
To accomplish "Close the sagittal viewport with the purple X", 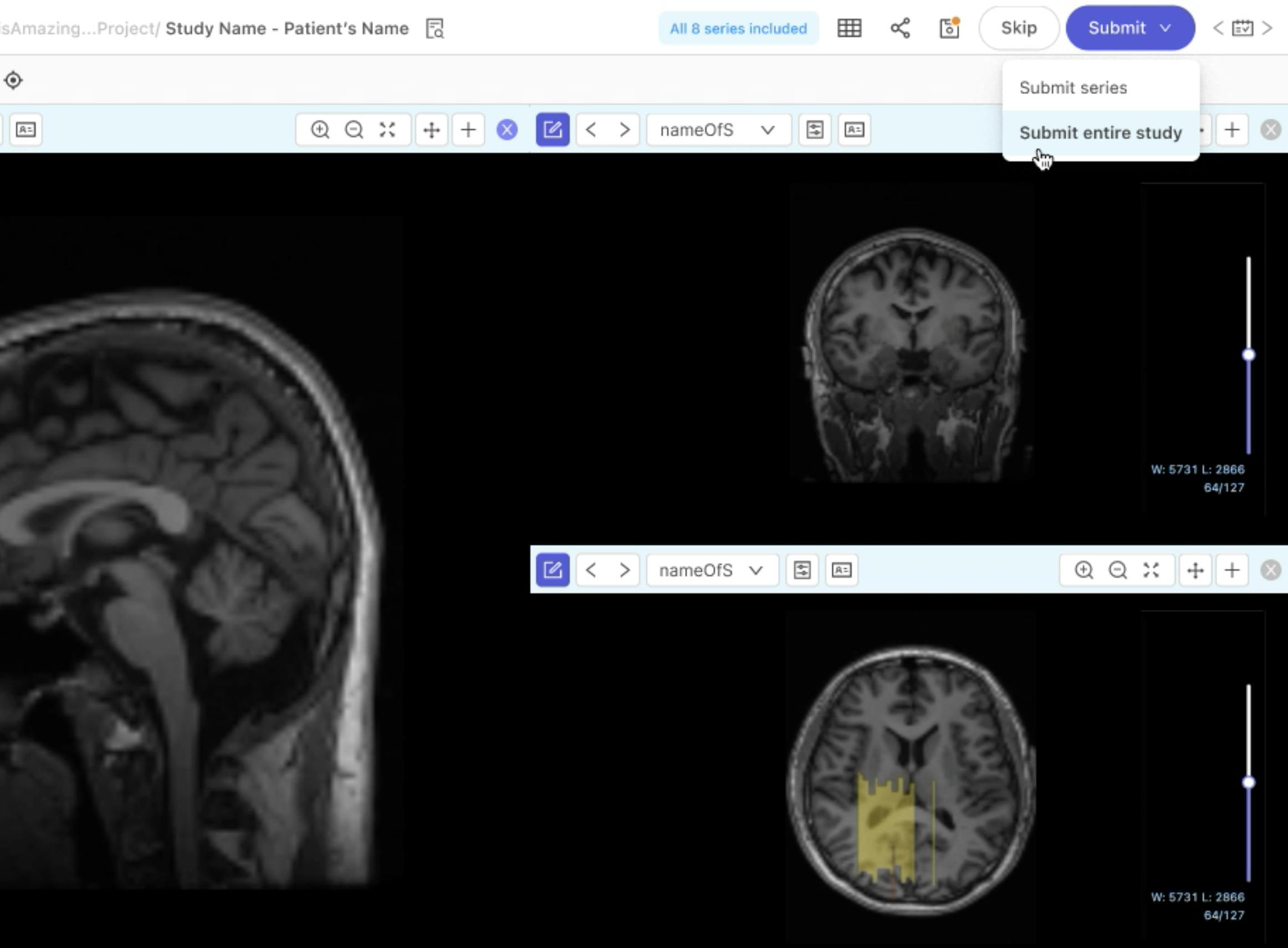I will click(x=507, y=130).
